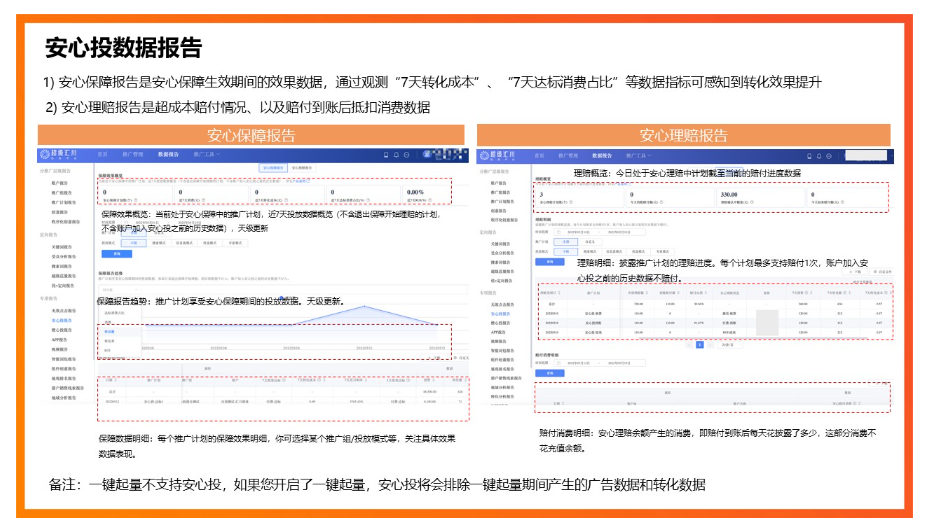Click the round help icon in the right screenshot header
Viewport: 940px width, 527px height.
pos(829,156)
